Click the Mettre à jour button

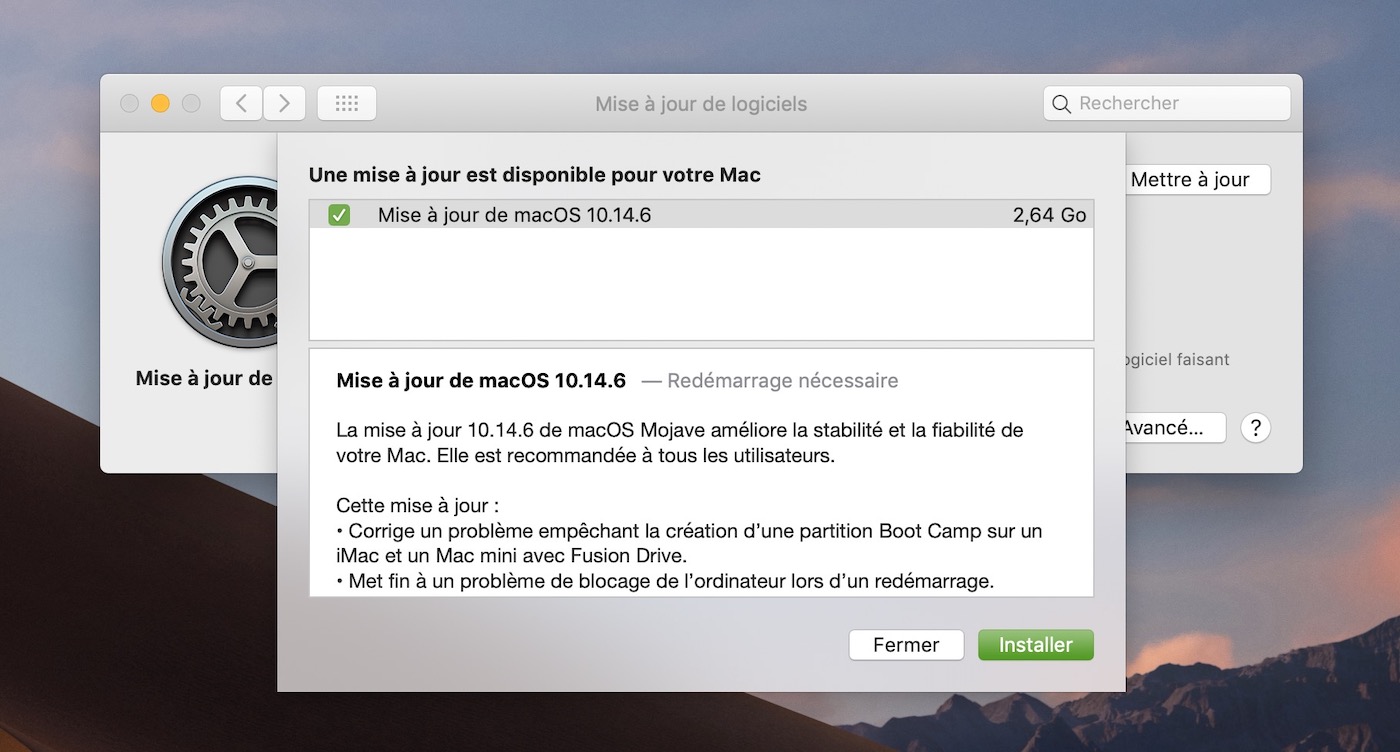click(1197, 180)
